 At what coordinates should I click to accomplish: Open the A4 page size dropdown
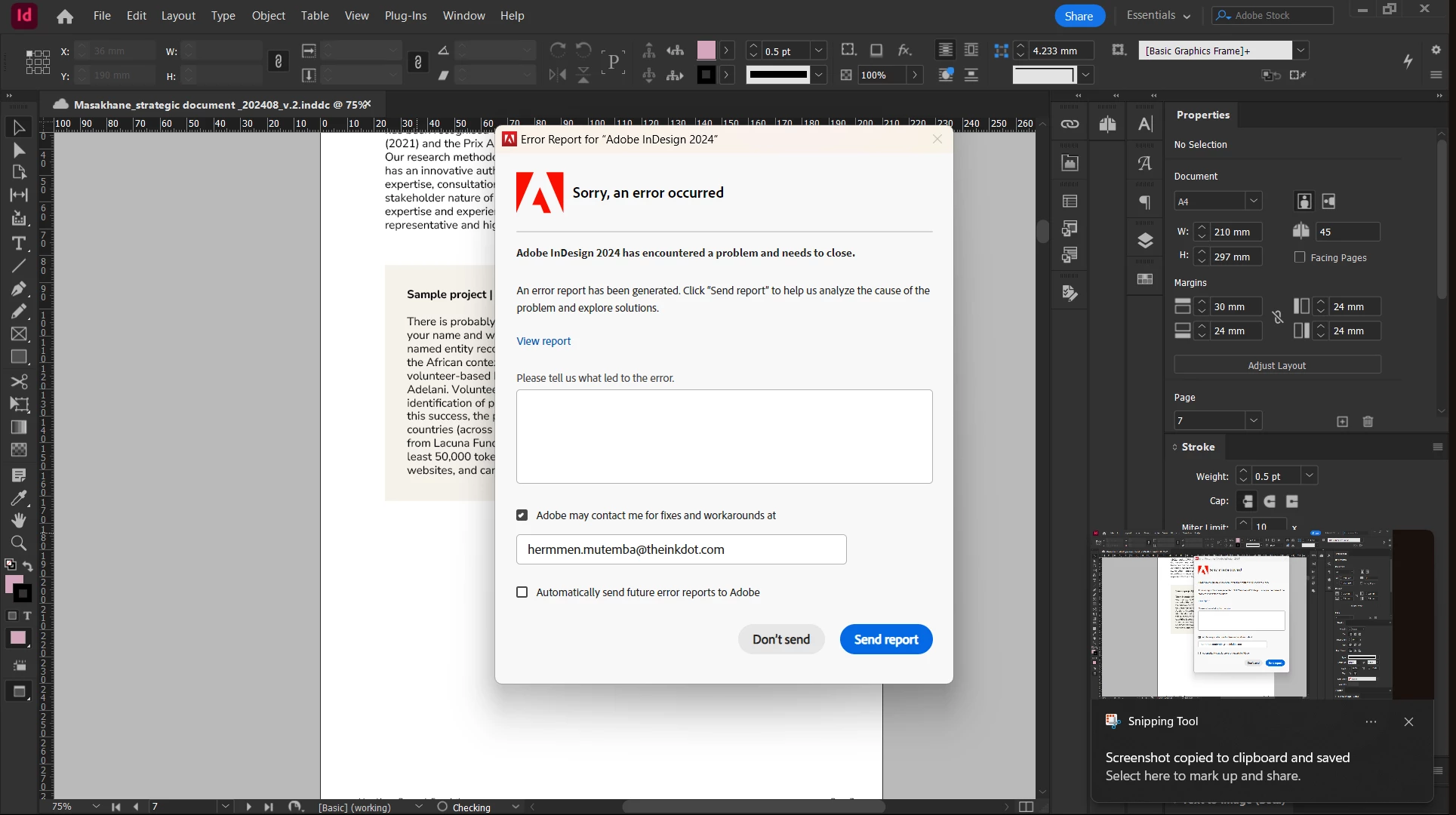(1253, 201)
